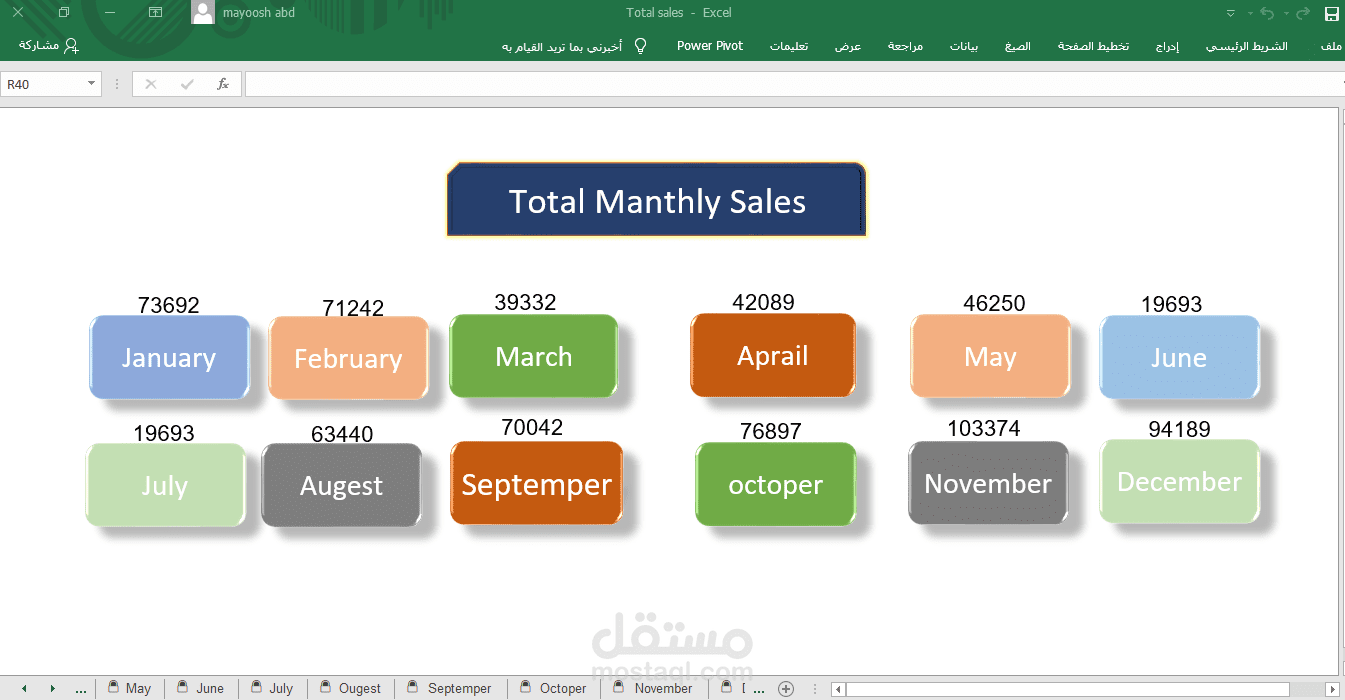The height and width of the screenshot is (700, 1345).
Task: Click the formula bar Enter checkmark icon
Action: tap(187, 85)
